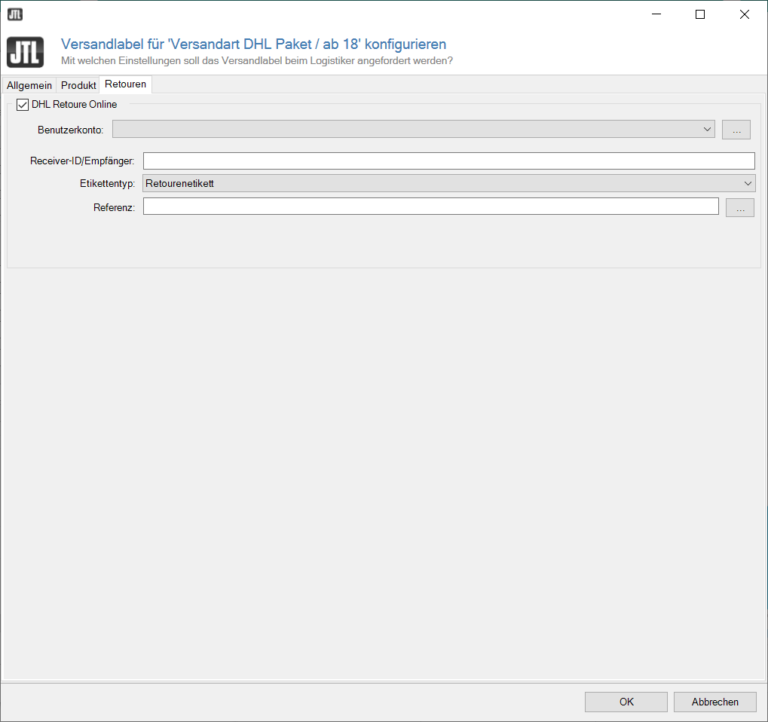
Task: Enable the DHL Retoure Online checkbox
Action: tap(23, 104)
